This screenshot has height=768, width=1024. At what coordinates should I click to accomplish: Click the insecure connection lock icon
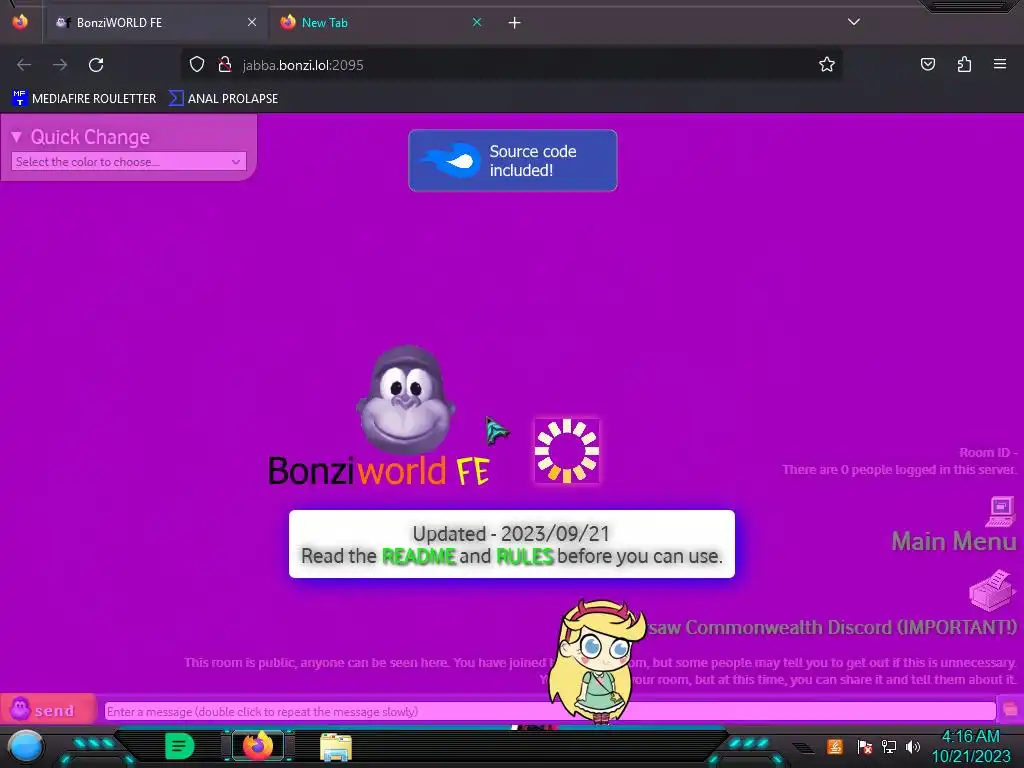pyautogui.click(x=225, y=64)
